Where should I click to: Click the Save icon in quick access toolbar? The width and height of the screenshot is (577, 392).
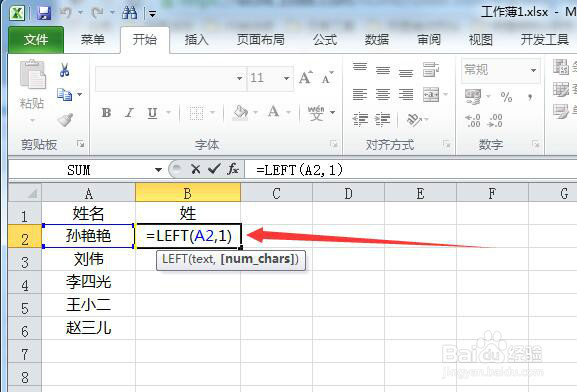44,13
